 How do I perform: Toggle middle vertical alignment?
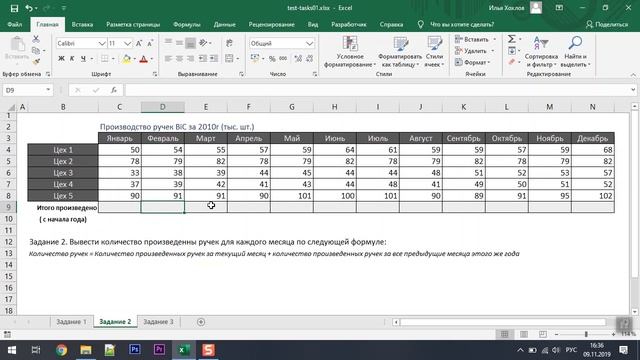tap(179, 43)
